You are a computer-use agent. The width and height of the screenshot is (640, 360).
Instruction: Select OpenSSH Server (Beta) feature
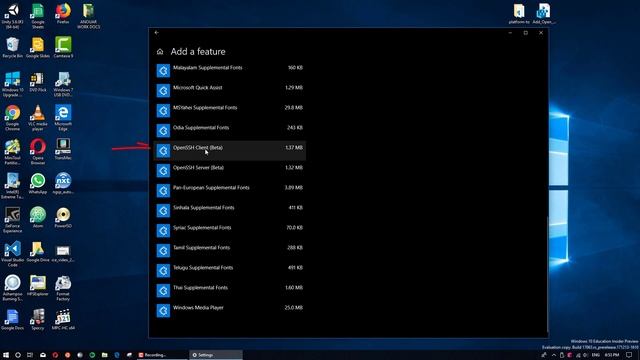click(x=230, y=171)
